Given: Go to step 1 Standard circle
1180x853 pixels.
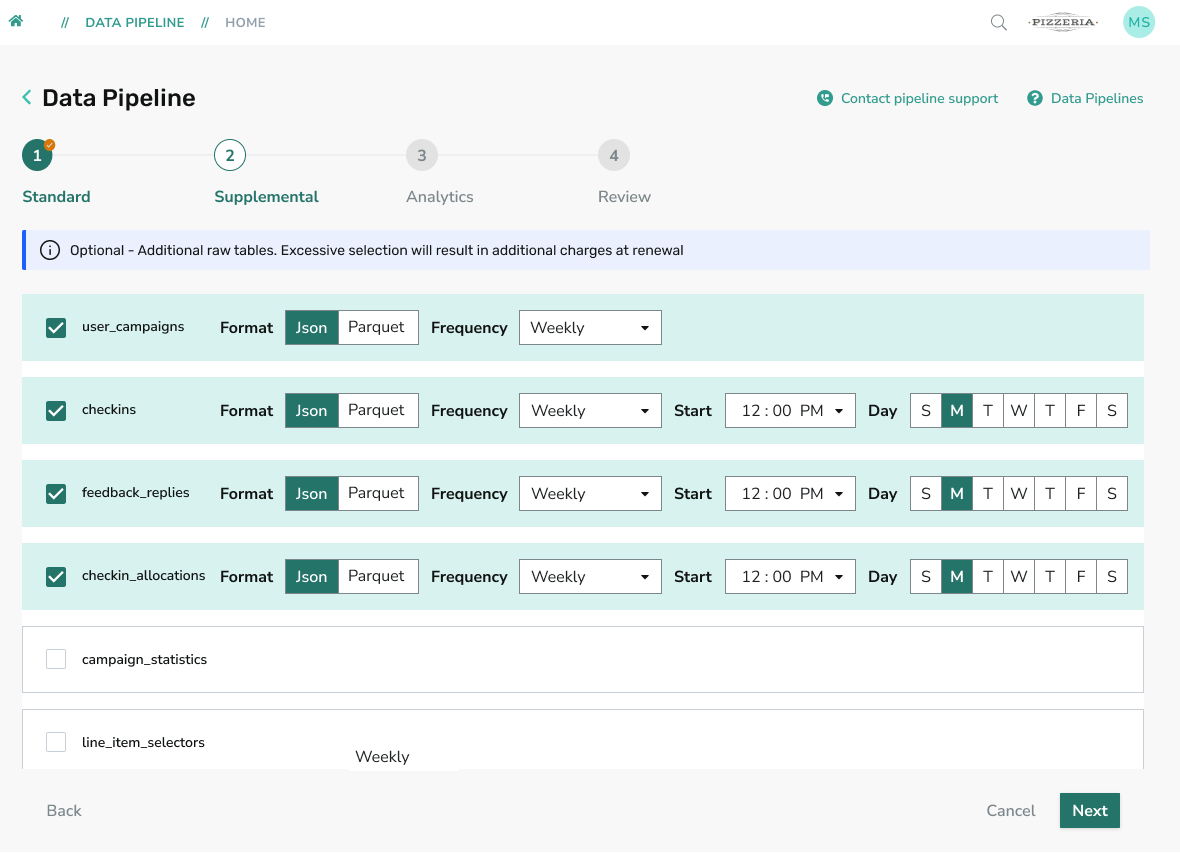Looking at the screenshot, I should [x=38, y=156].
